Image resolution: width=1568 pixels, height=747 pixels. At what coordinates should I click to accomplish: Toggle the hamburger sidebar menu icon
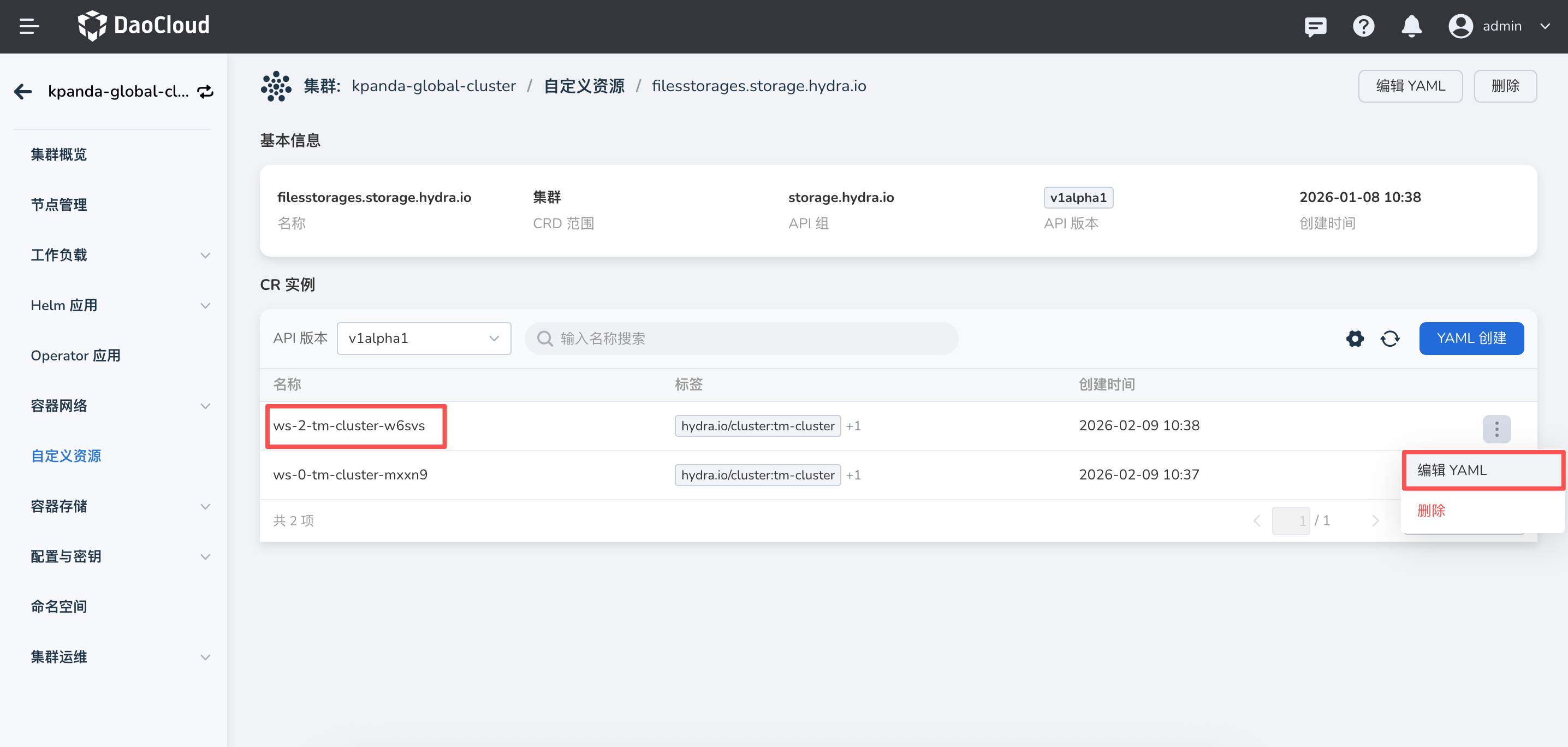(x=28, y=26)
